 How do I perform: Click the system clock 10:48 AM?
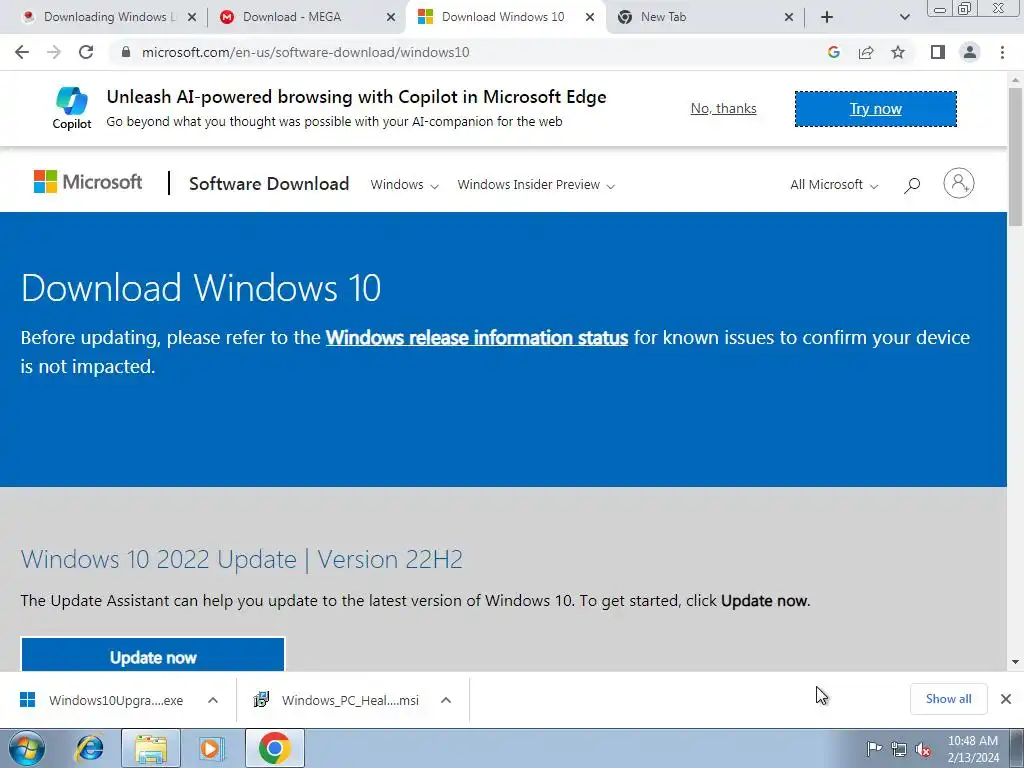click(972, 741)
